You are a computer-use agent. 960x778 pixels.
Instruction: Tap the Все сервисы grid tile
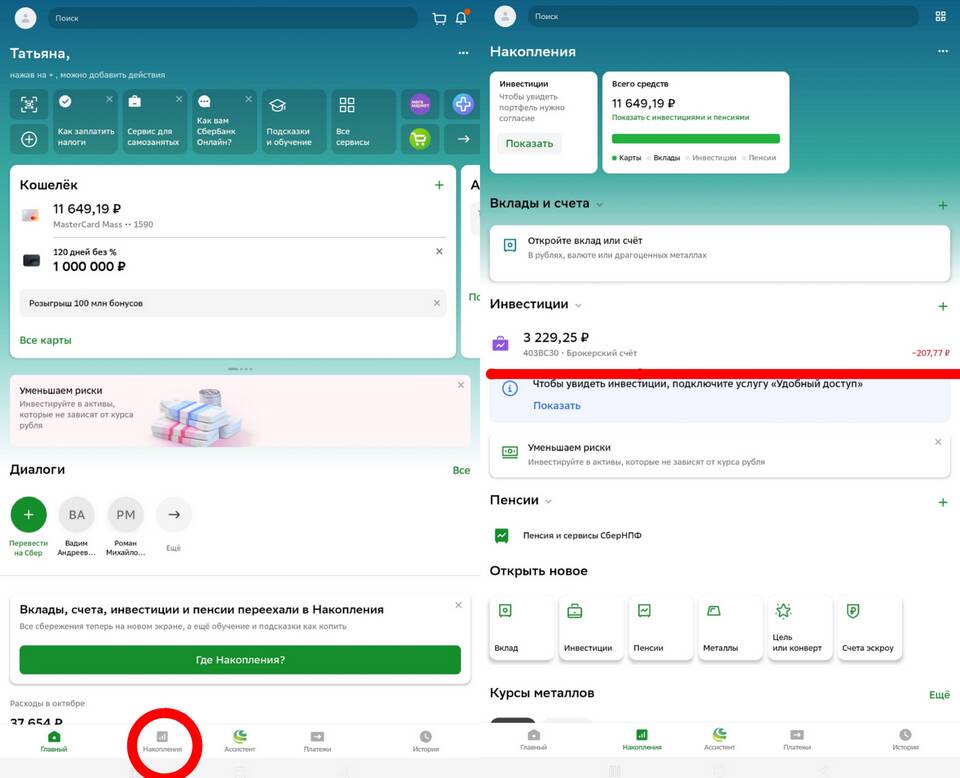359,121
